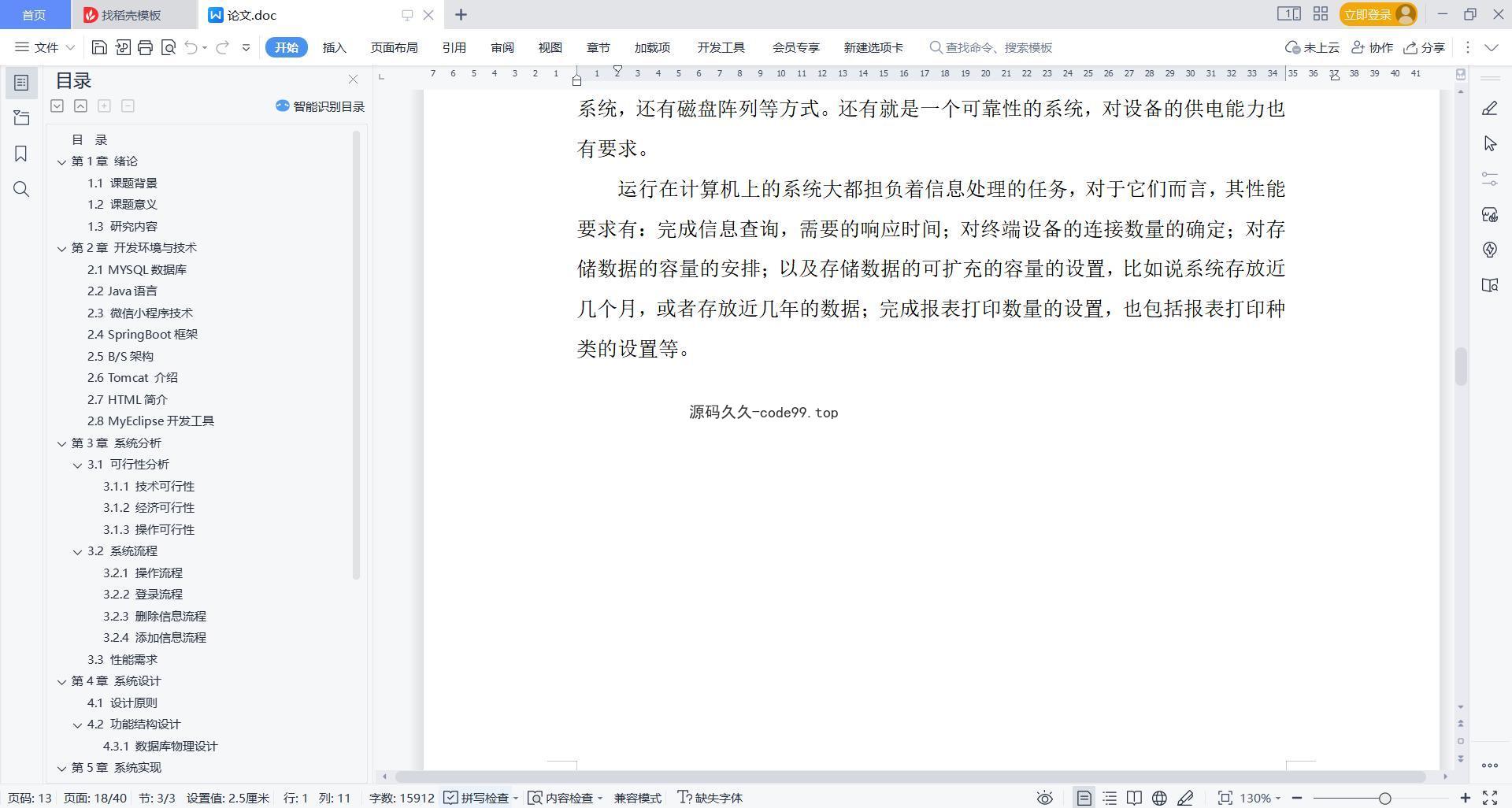
Task: Switch to outline view in status bar
Action: coord(1110,798)
